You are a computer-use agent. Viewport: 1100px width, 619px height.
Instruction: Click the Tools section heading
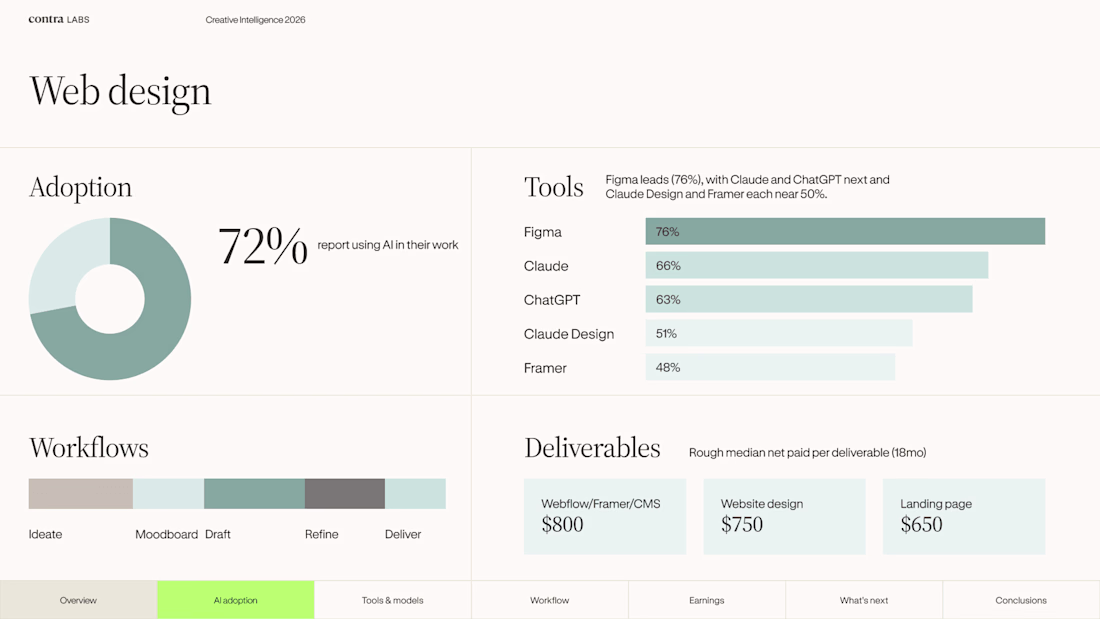554,187
